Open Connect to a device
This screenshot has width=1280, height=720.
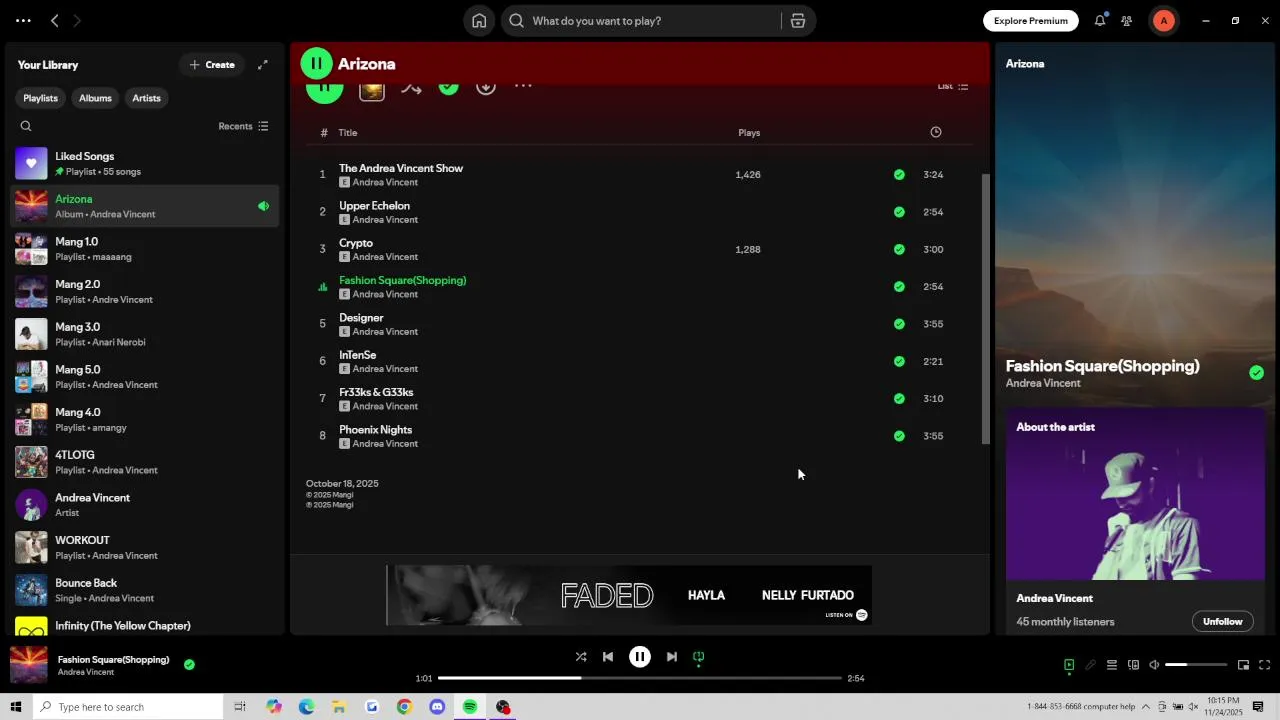tap(1133, 665)
